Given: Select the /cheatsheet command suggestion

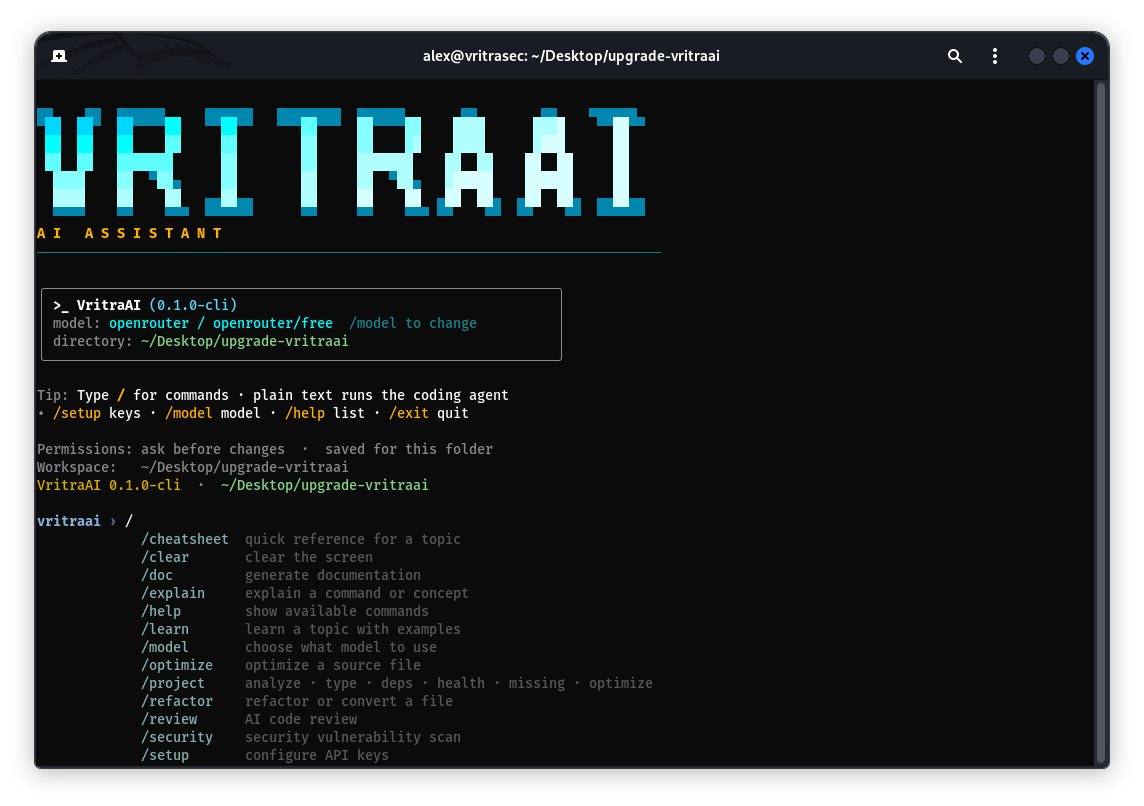Looking at the screenshot, I should pyautogui.click(x=185, y=539).
